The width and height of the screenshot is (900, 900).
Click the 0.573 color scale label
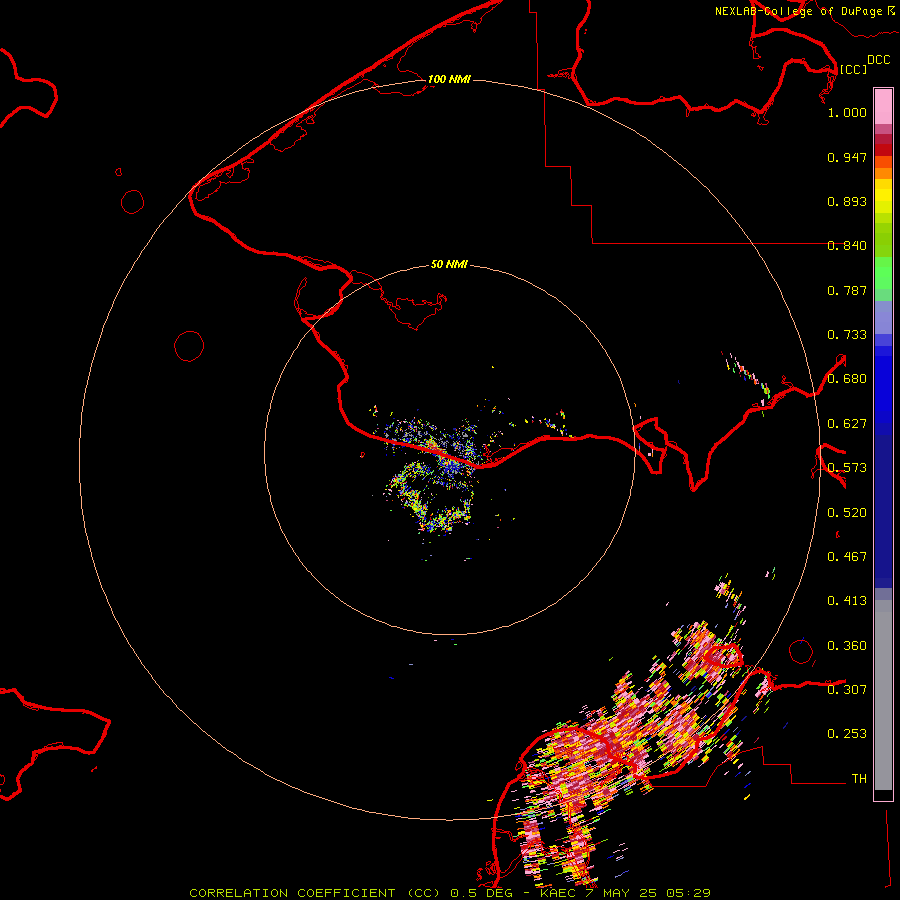847,468
